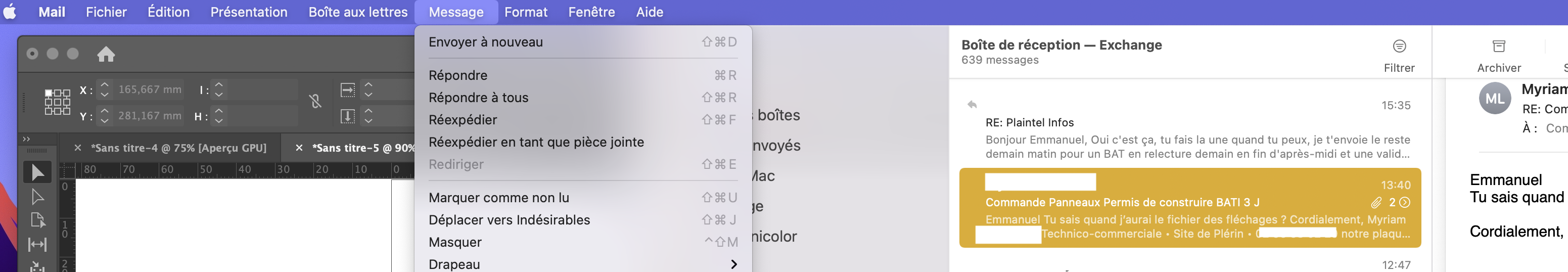Expand the Drapeau submenu arrow

tap(733, 264)
